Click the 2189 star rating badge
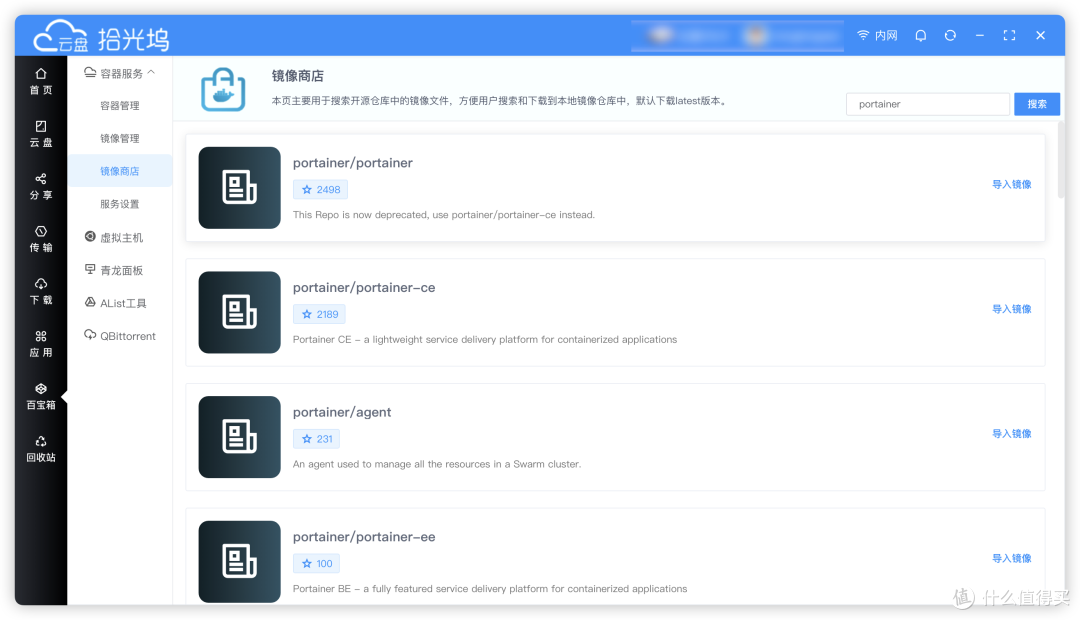Image resolution: width=1080 pixels, height=620 pixels. pyautogui.click(x=319, y=314)
